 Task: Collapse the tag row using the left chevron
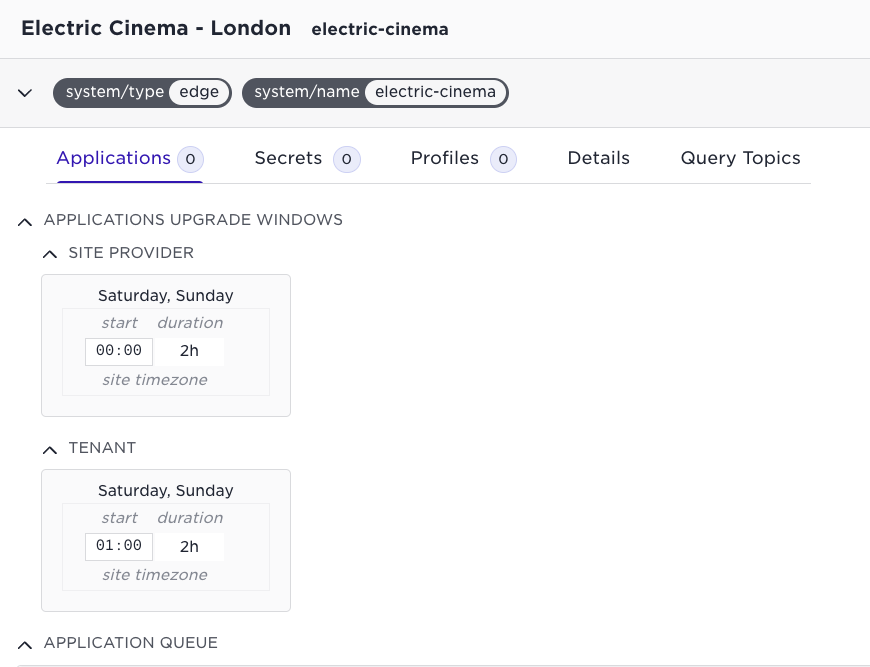24,92
